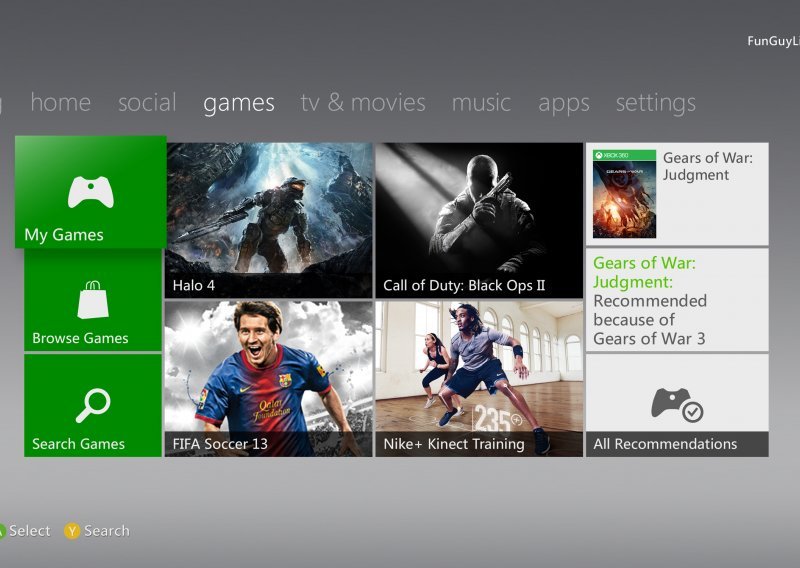The image size is (800, 568).
Task: Open the settings tab
Action: click(x=656, y=104)
